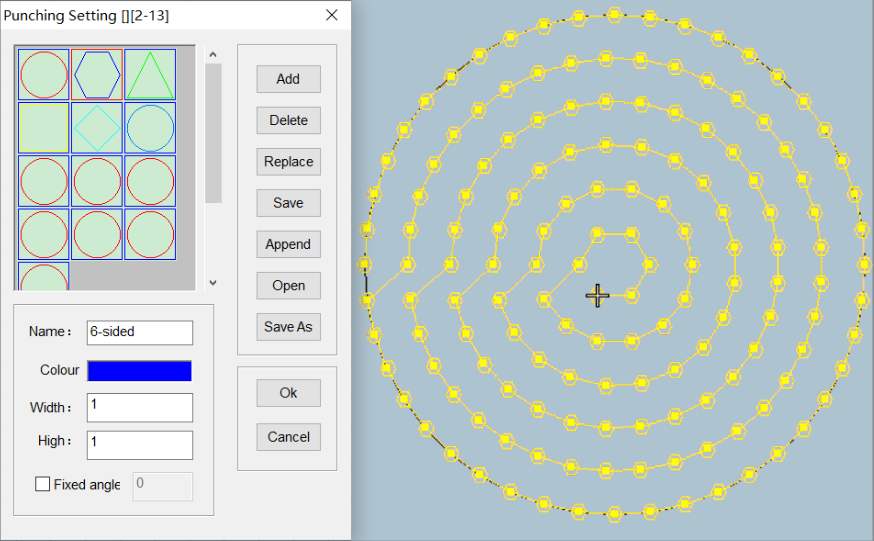Click the Save button
Image resolution: width=874 pixels, height=541 pixels.
coord(288,203)
